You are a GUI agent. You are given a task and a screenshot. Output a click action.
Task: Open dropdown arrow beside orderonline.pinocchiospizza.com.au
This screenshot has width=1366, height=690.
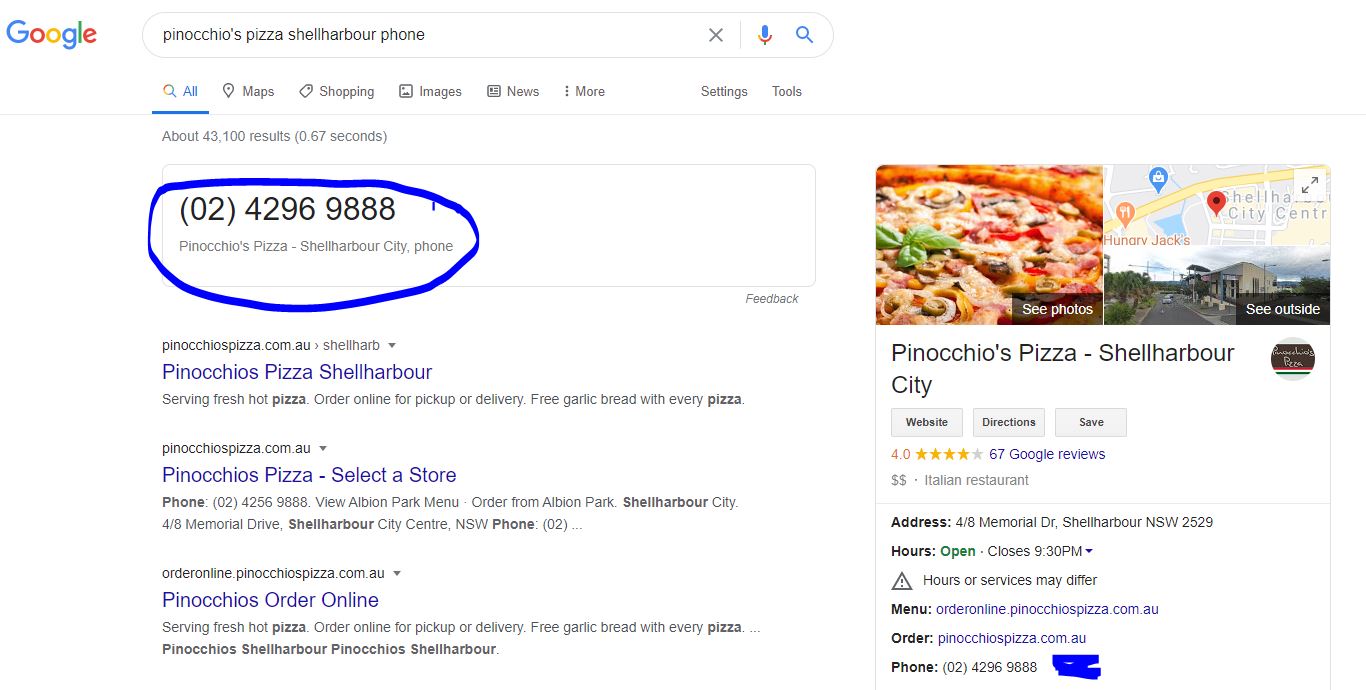coord(397,573)
